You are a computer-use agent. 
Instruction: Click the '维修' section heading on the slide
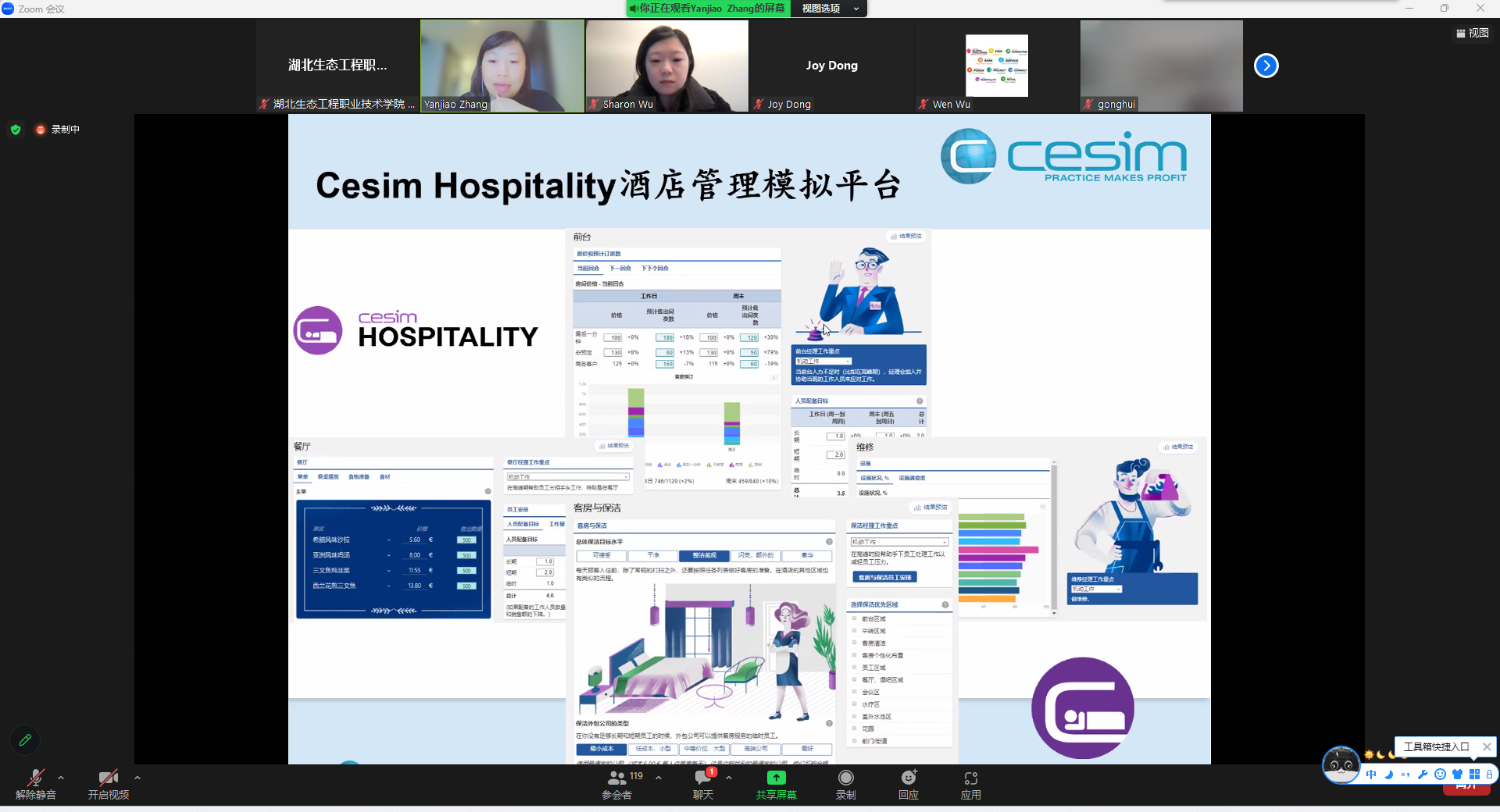coord(865,447)
